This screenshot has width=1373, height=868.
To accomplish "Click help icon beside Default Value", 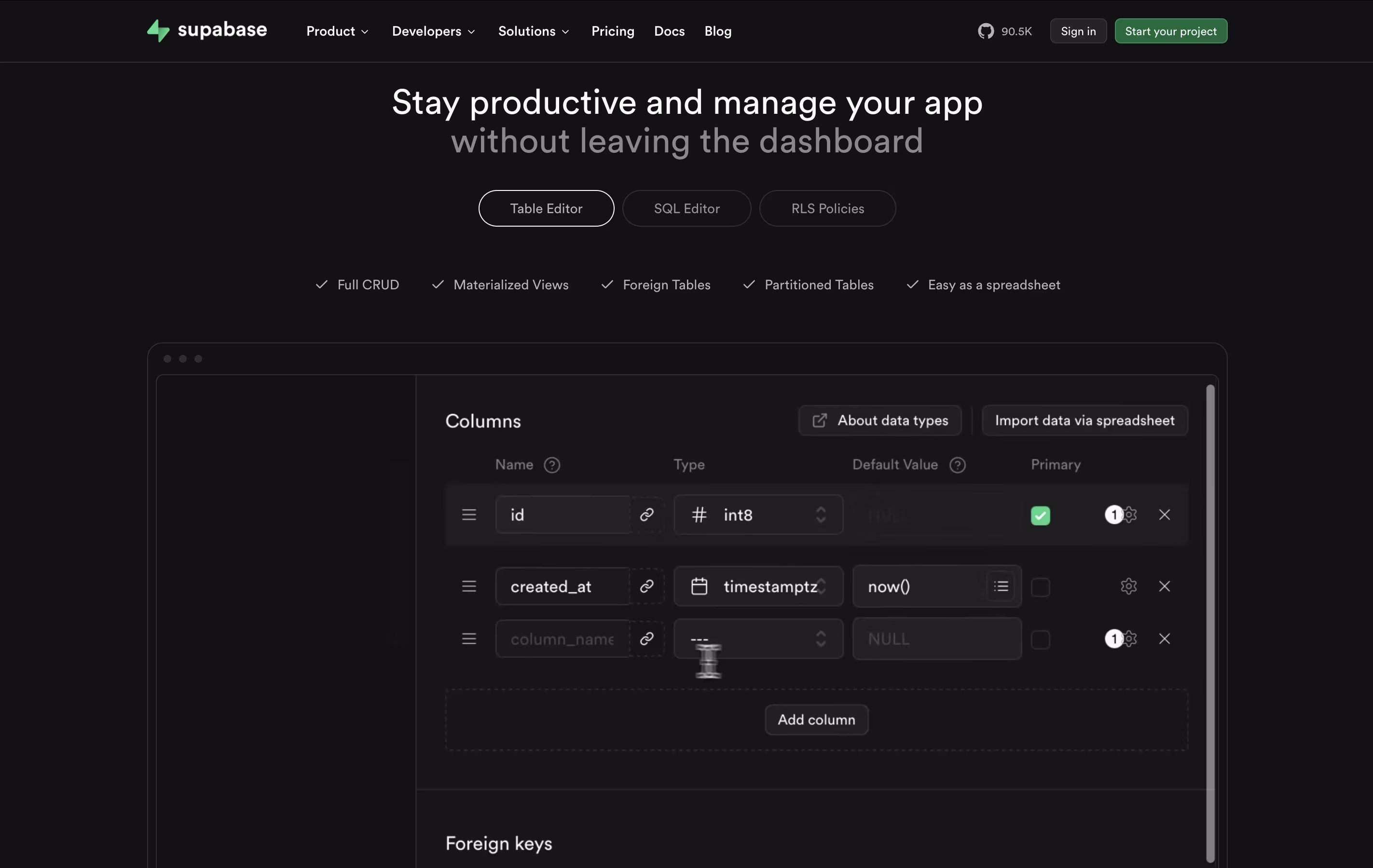I will [957, 465].
